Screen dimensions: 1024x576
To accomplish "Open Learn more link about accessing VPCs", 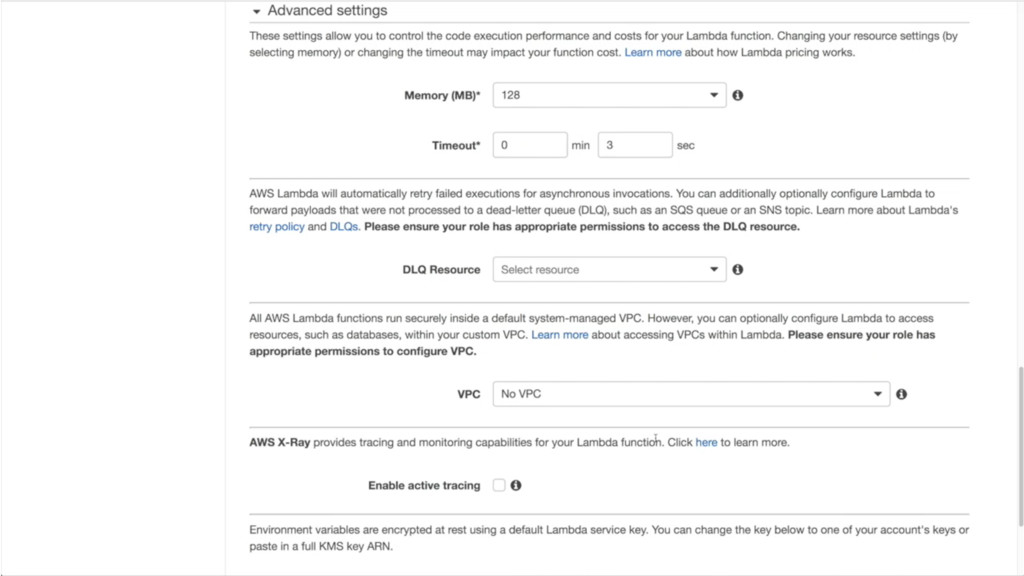I will click(559, 335).
